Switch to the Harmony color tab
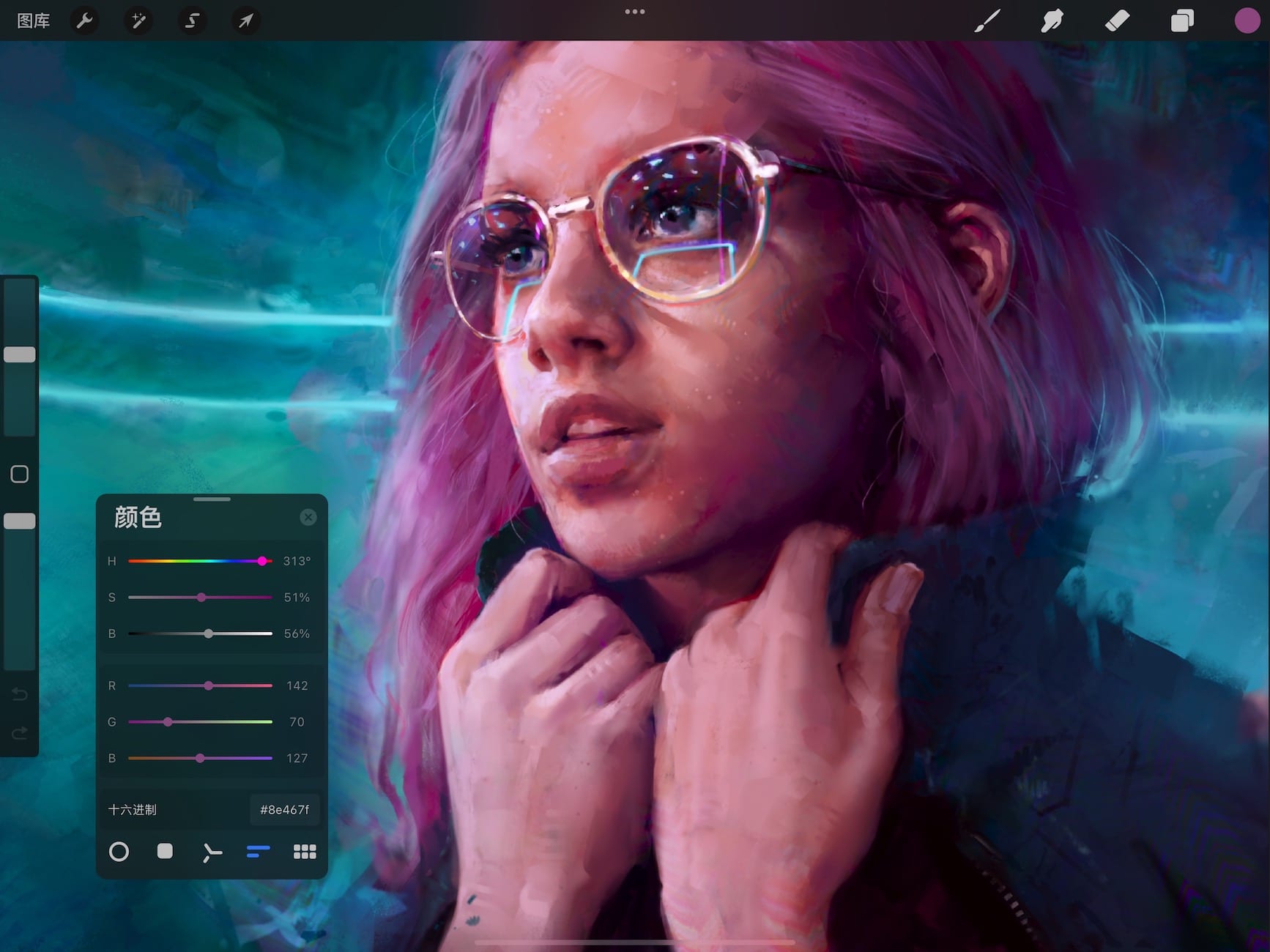Viewport: 1270px width, 952px height. tap(212, 852)
